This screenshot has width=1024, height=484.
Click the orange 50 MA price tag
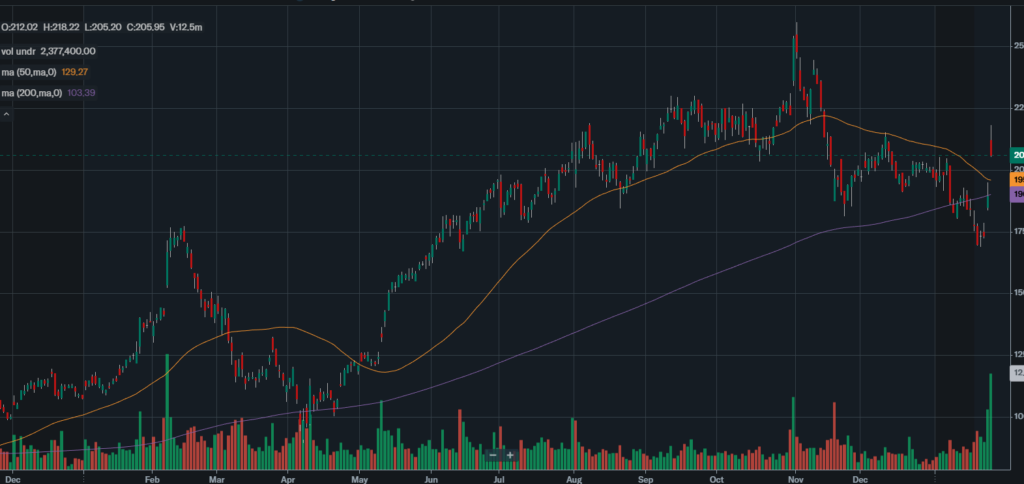[1017, 180]
